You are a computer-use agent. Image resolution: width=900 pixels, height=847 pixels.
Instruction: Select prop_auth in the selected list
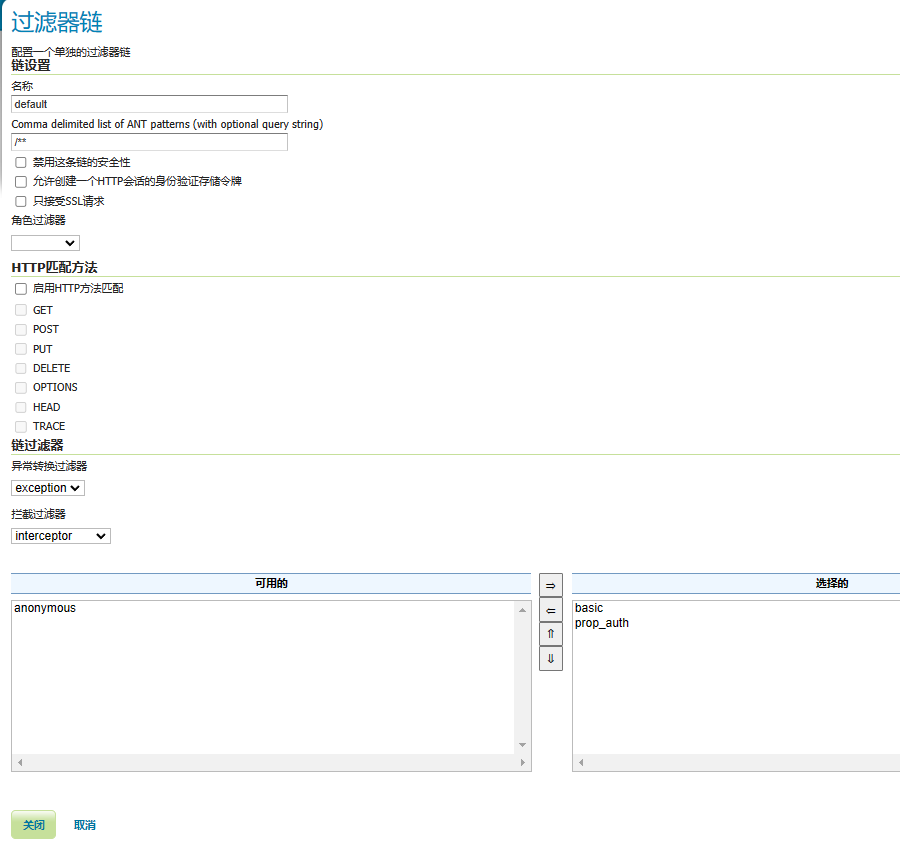[602, 623]
